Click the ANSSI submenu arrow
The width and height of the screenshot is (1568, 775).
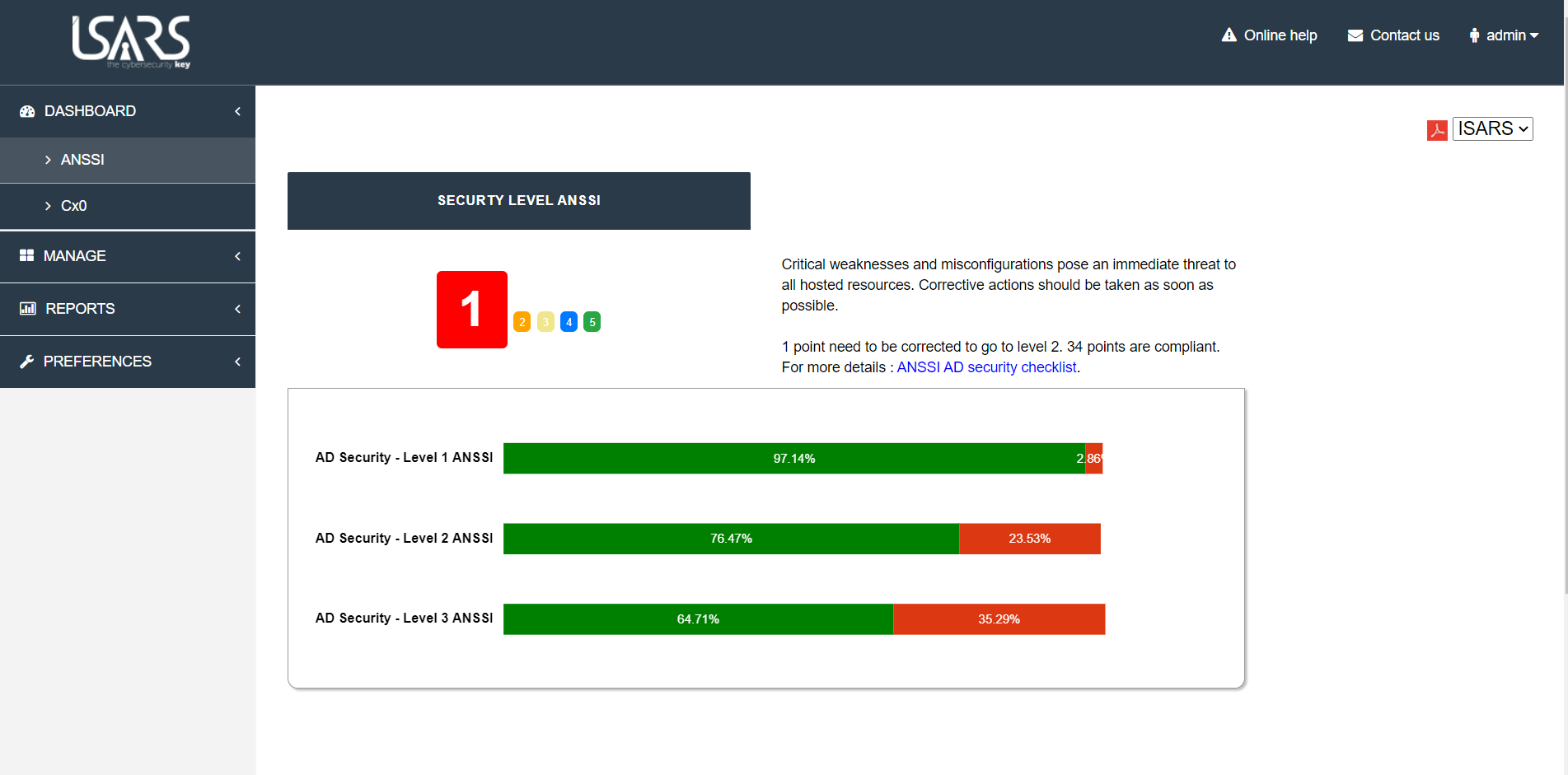pyautogui.click(x=48, y=160)
